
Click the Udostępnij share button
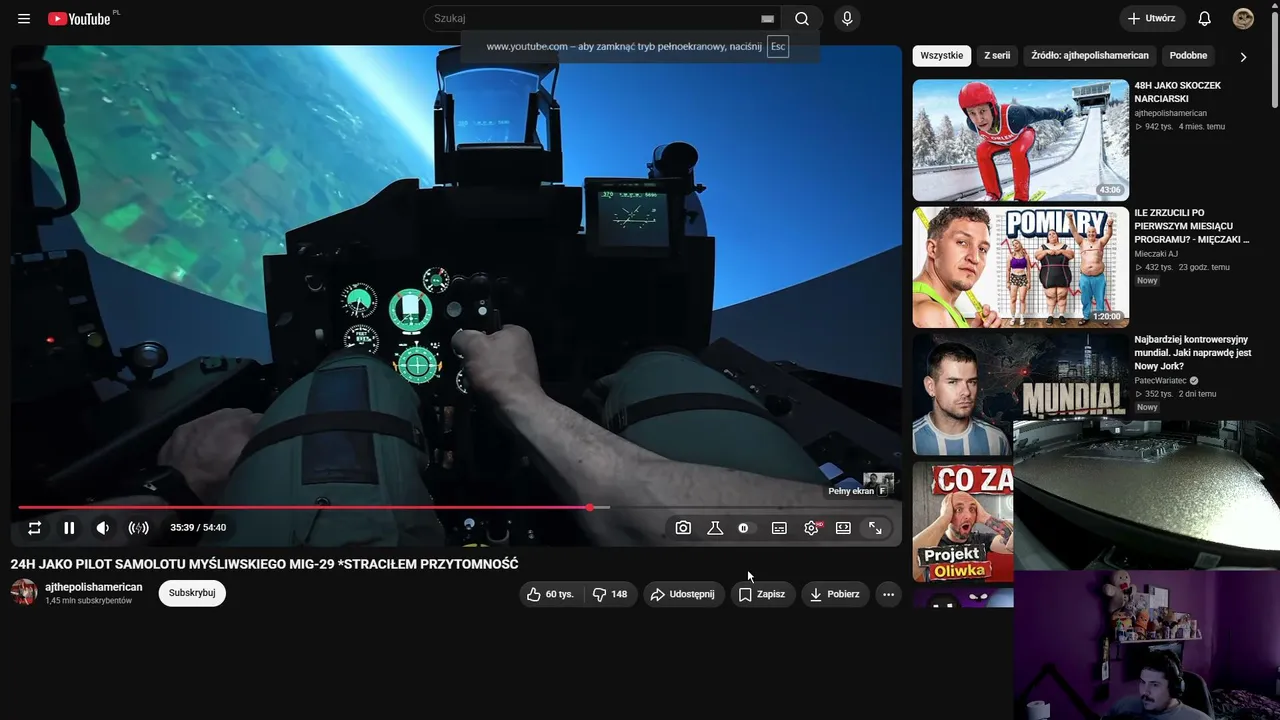(x=684, y=594)
